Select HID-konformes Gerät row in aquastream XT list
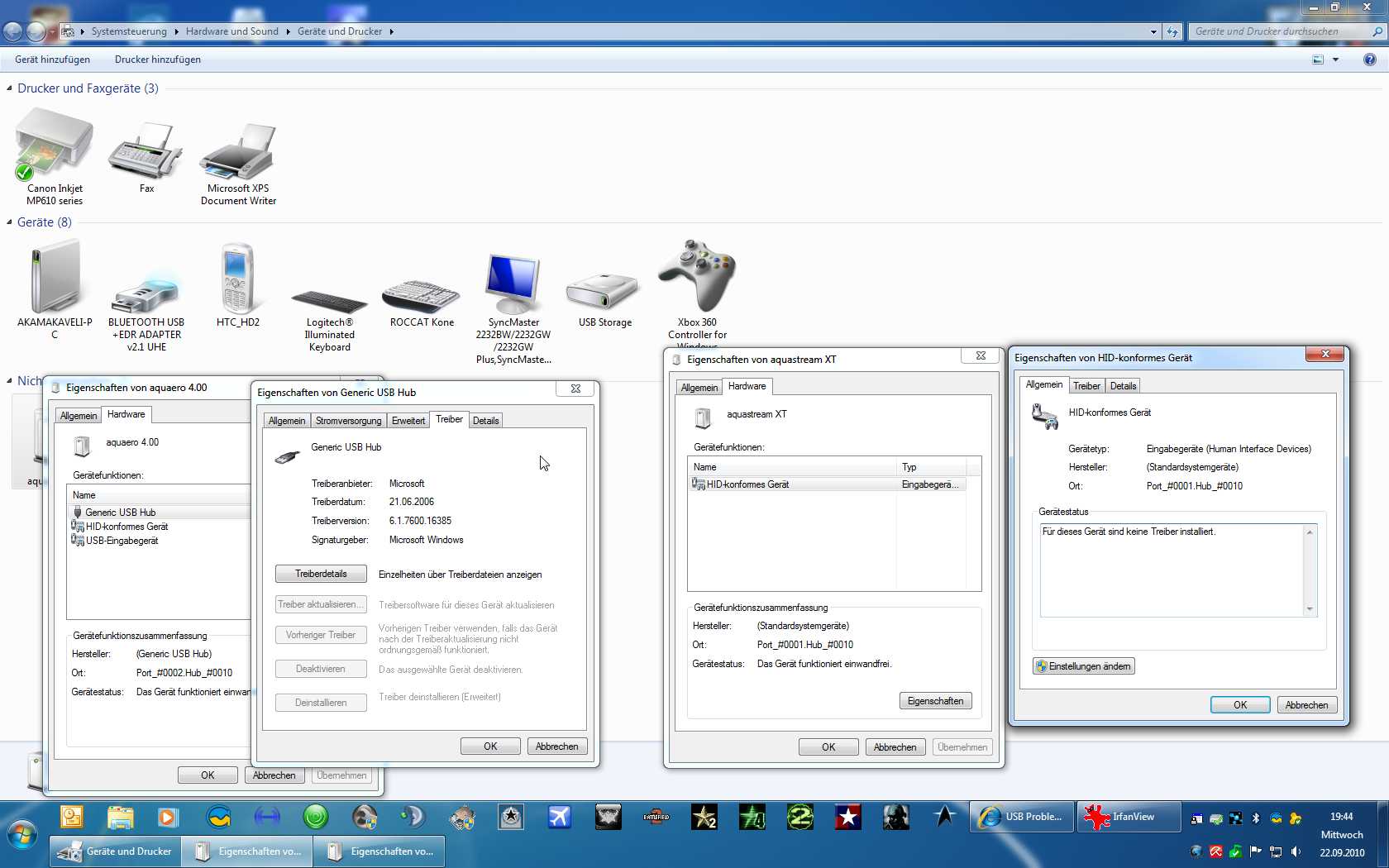The height and width of the screenshot is (868, 1389). click(x=828, y=484)
